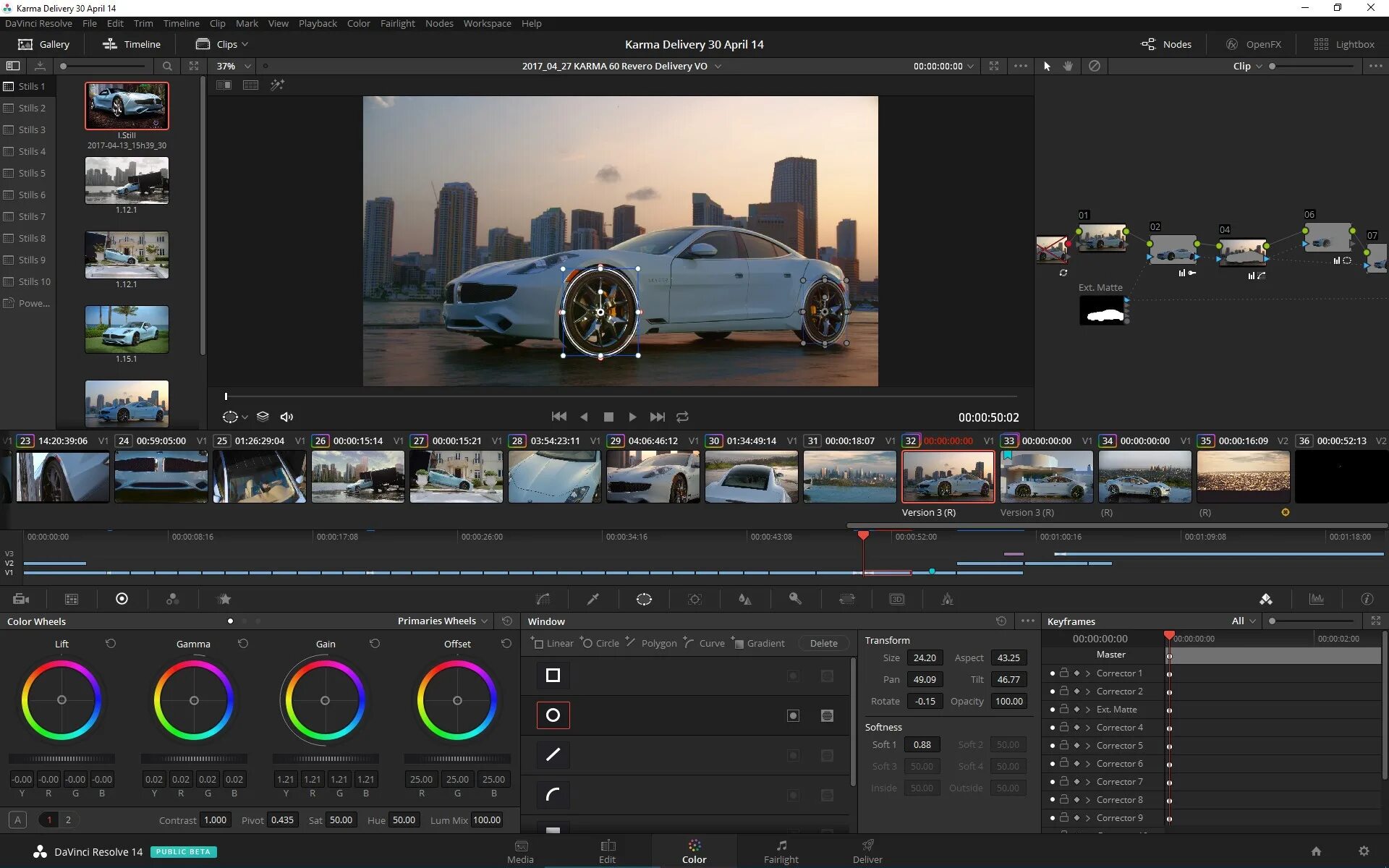This screenshot has height=868, width=1389.
Task: Open the Key palette icon
Action: pyautogui.click(x=795, y=599)
